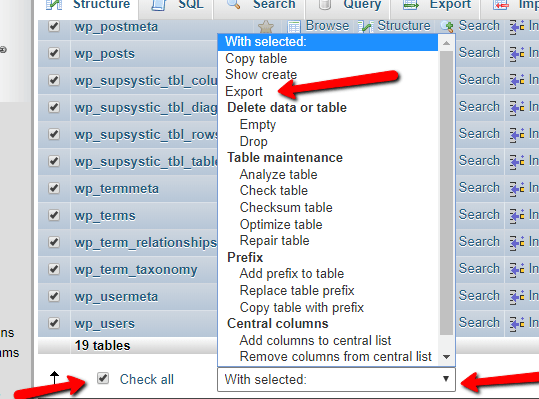Uncheck the wp_terms checkbox
The image size is (539, 399).
click(x=54, y=215)
